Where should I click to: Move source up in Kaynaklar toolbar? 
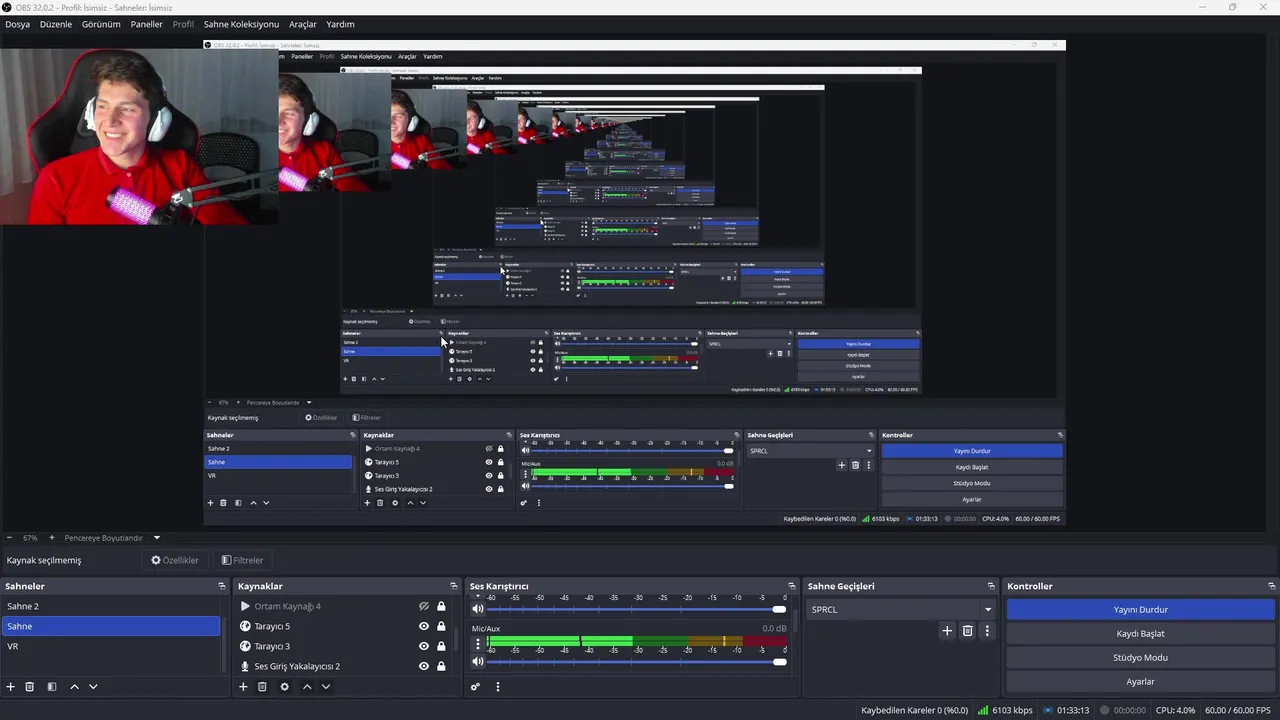(307, 687)
